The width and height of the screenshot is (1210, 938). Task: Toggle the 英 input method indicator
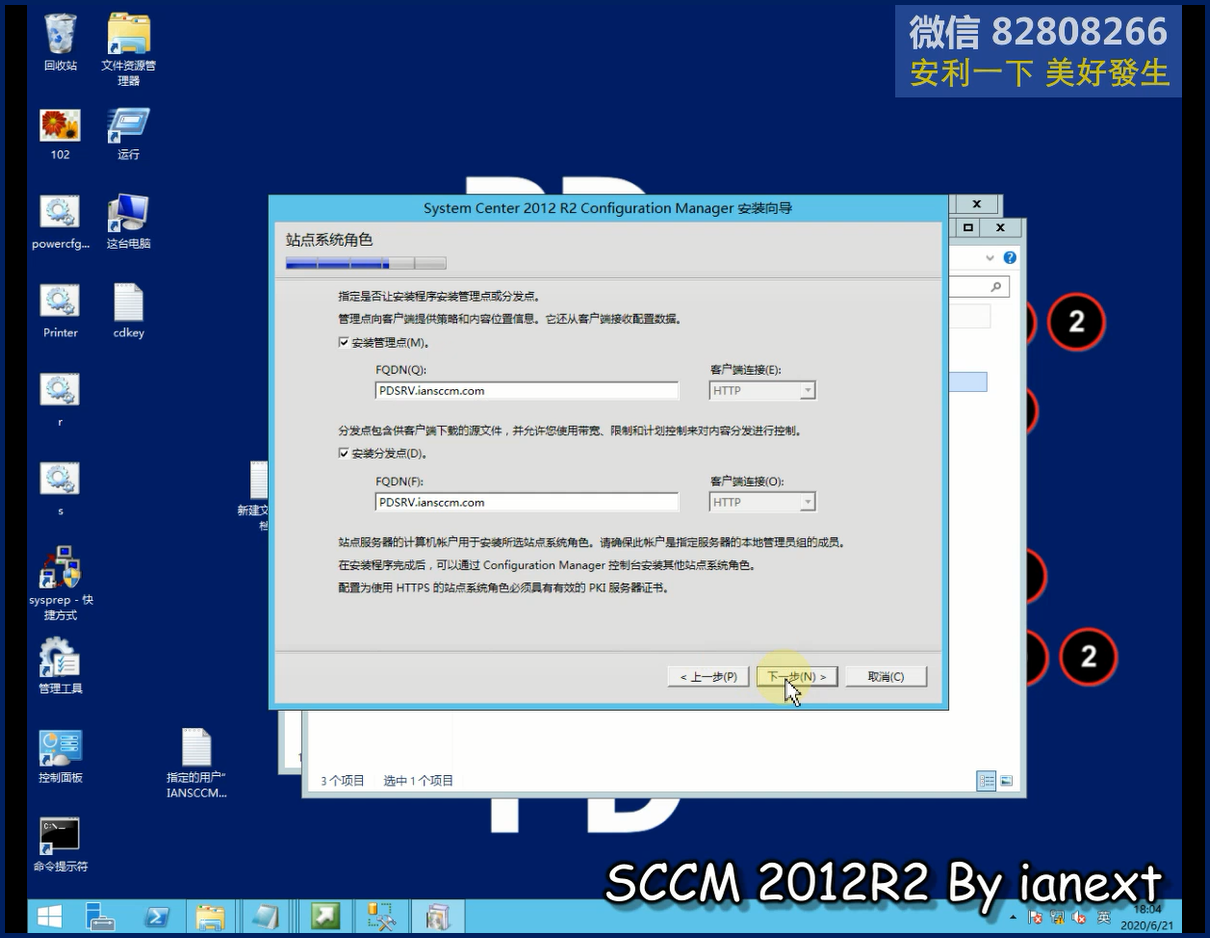1104,917
